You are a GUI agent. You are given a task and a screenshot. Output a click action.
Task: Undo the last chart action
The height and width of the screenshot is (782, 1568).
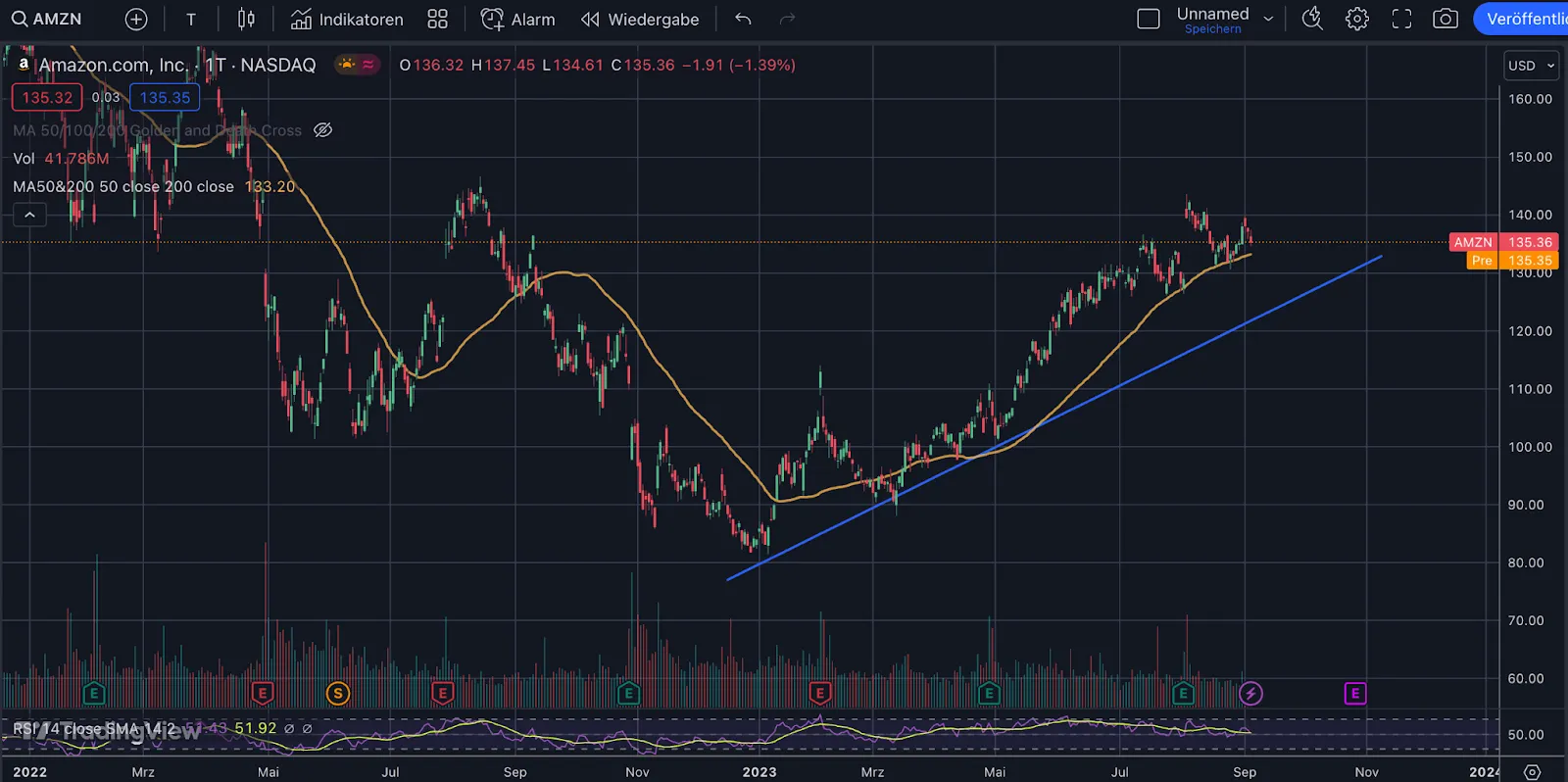(x=743, y=20)
